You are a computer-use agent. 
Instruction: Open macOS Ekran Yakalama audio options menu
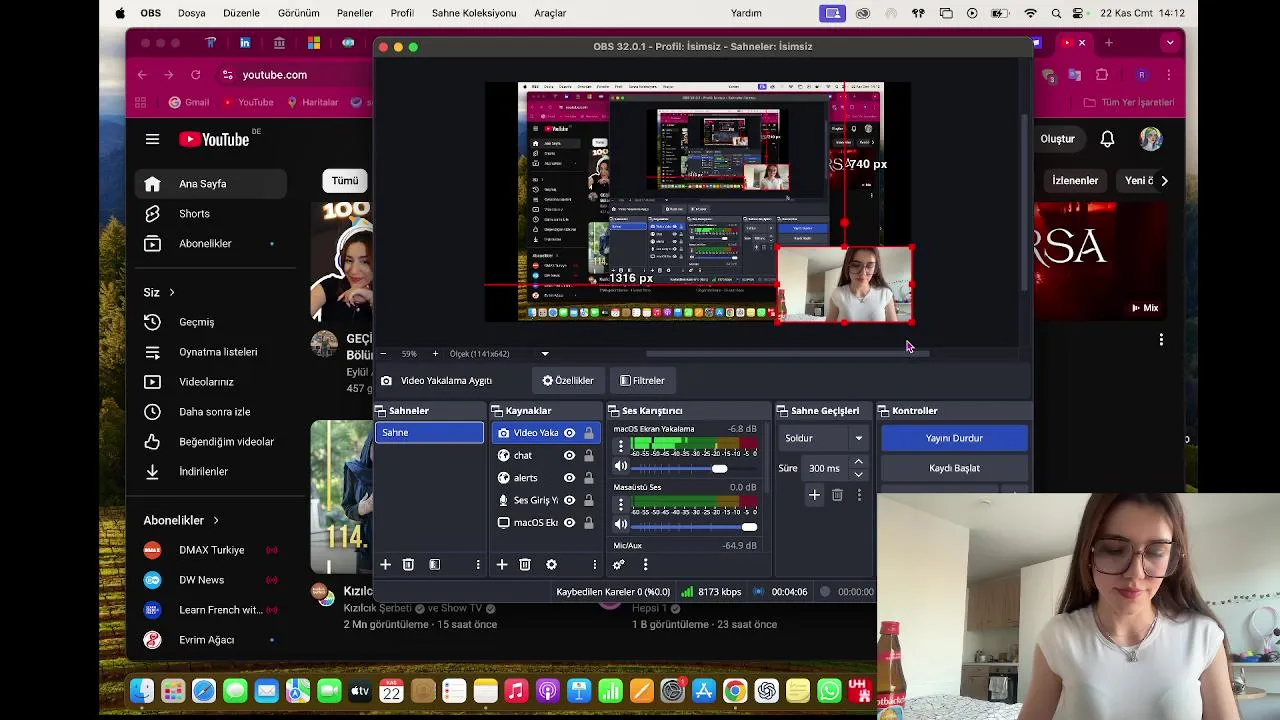tap(621, 447)
